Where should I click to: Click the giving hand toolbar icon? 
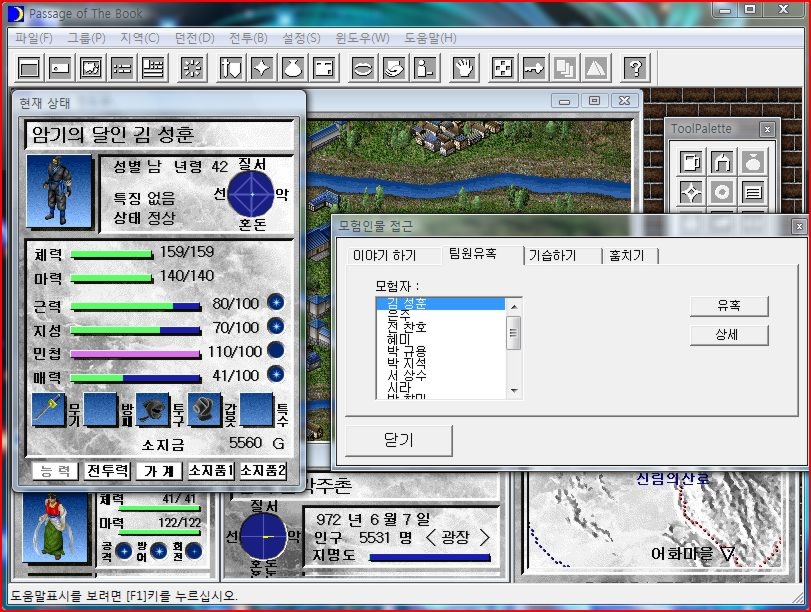[394, 68]
